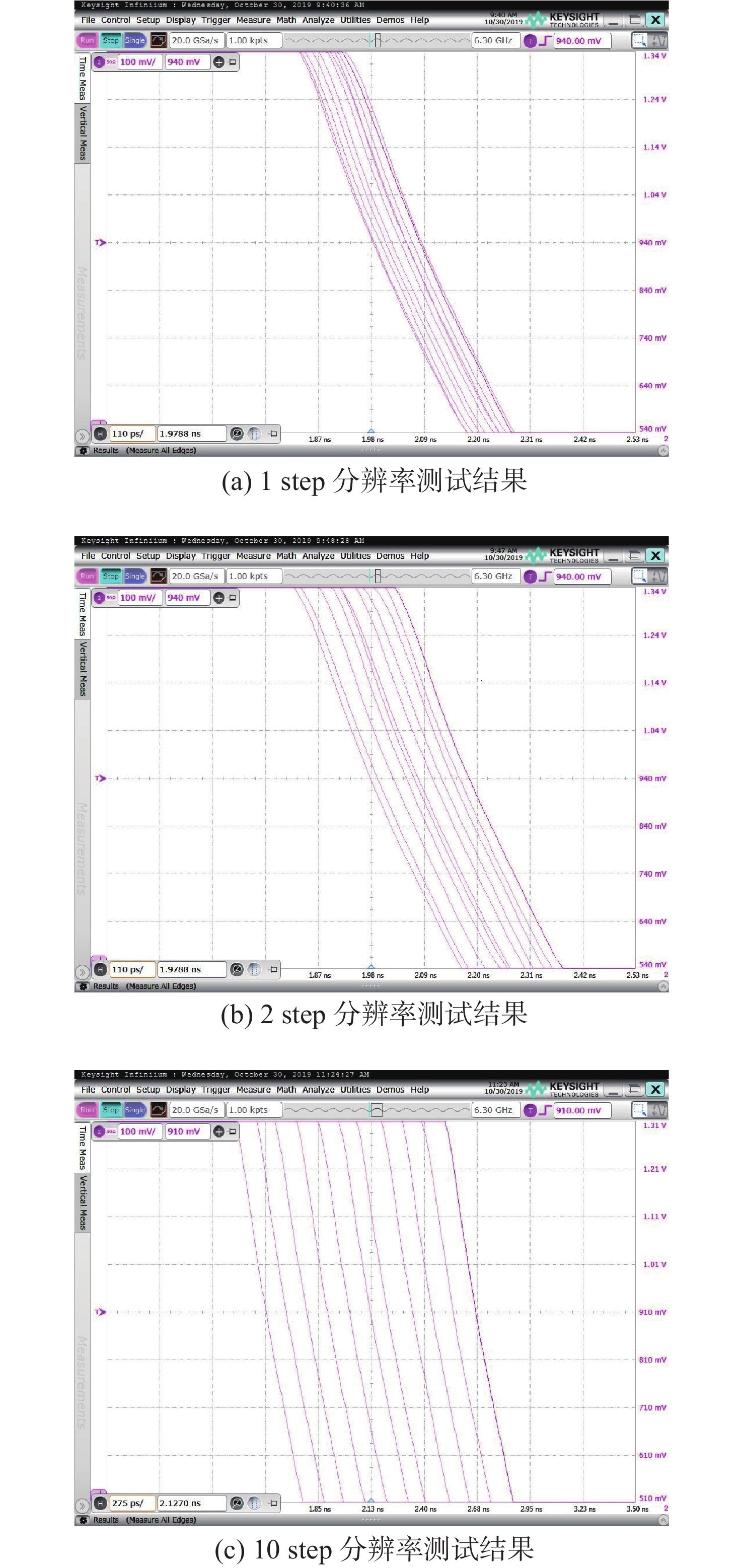The height and width of the screenshot is (1568, 743).
Task: Click the zero delay icon in panel (b)
Action: (x=237, y=970)
